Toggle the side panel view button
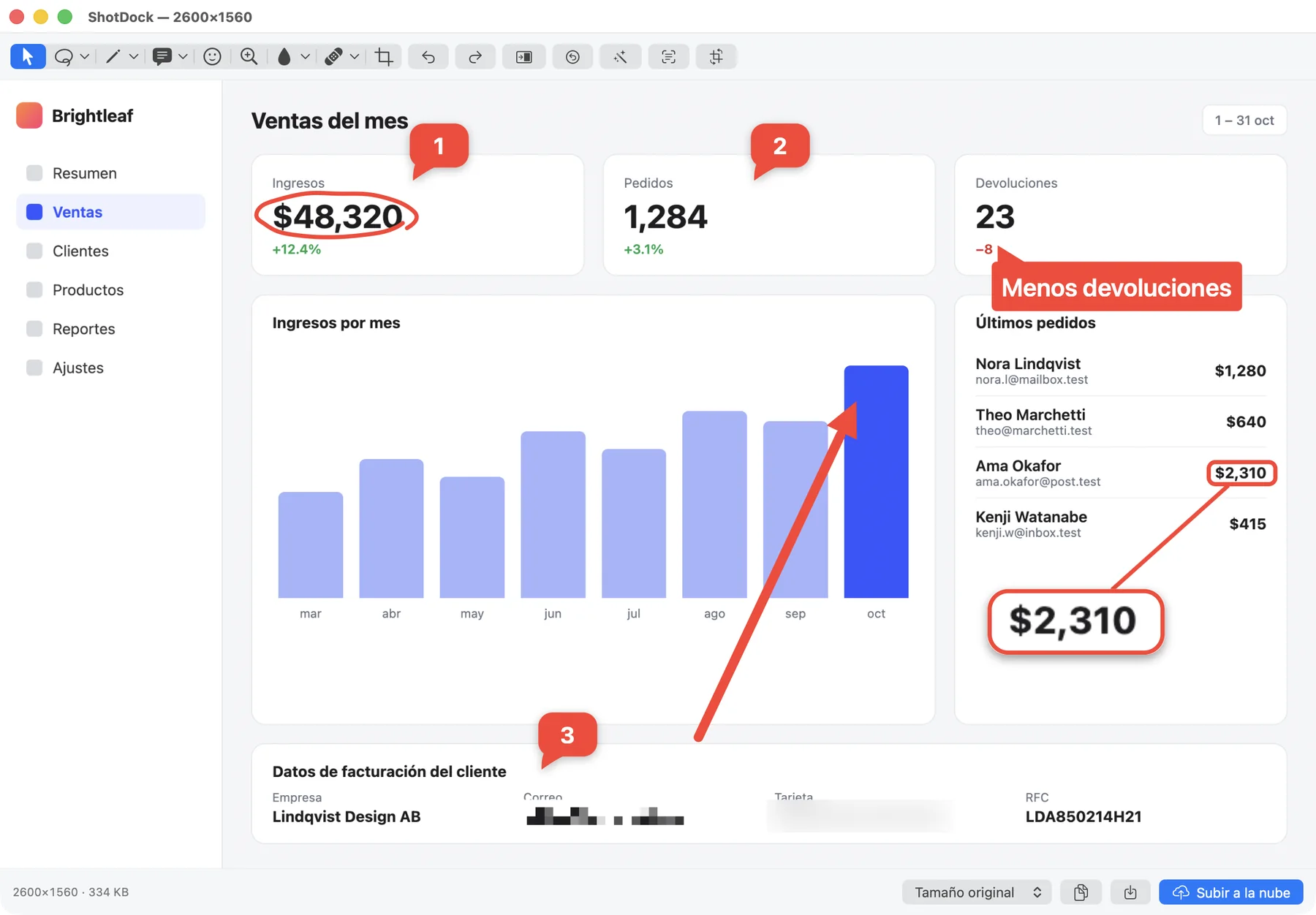 pos(524,56)
